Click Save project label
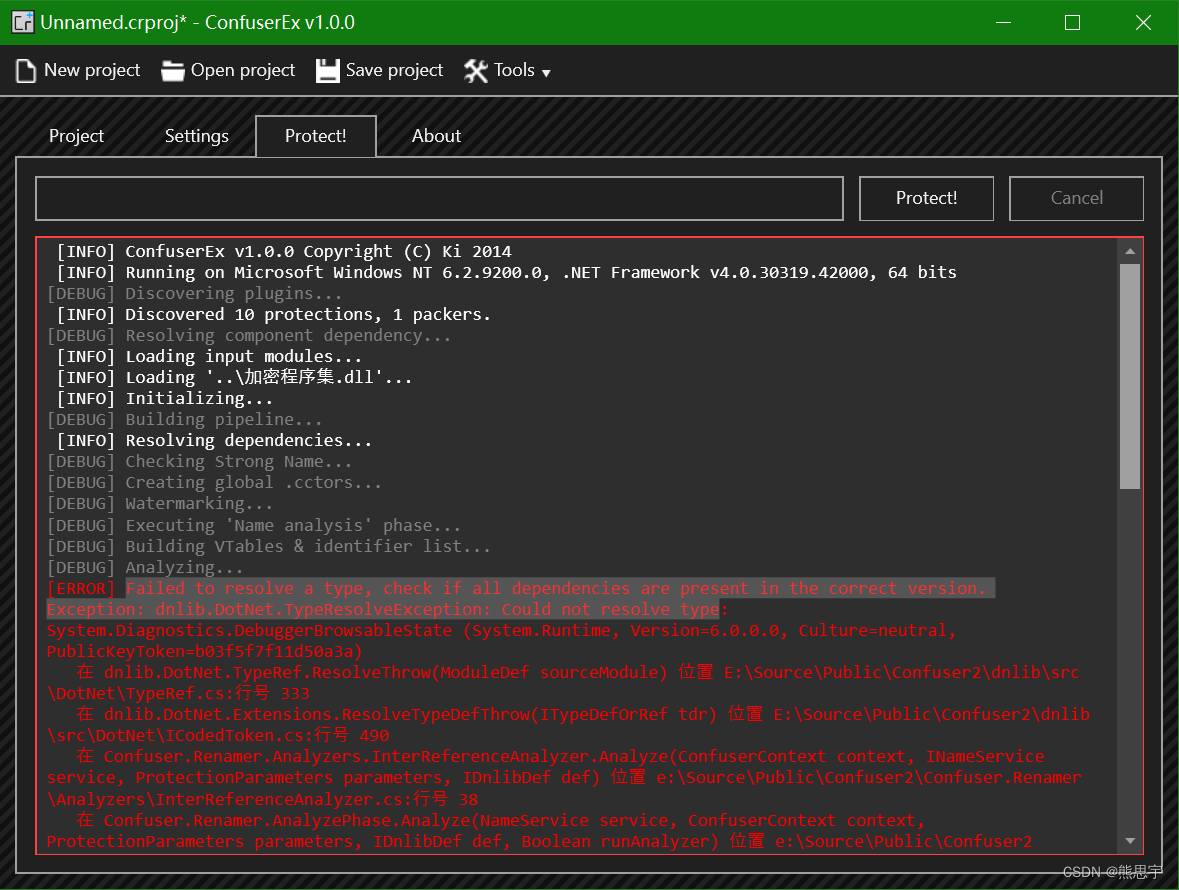This screenshot has width=1179, height=890. (x=394, y=70)
